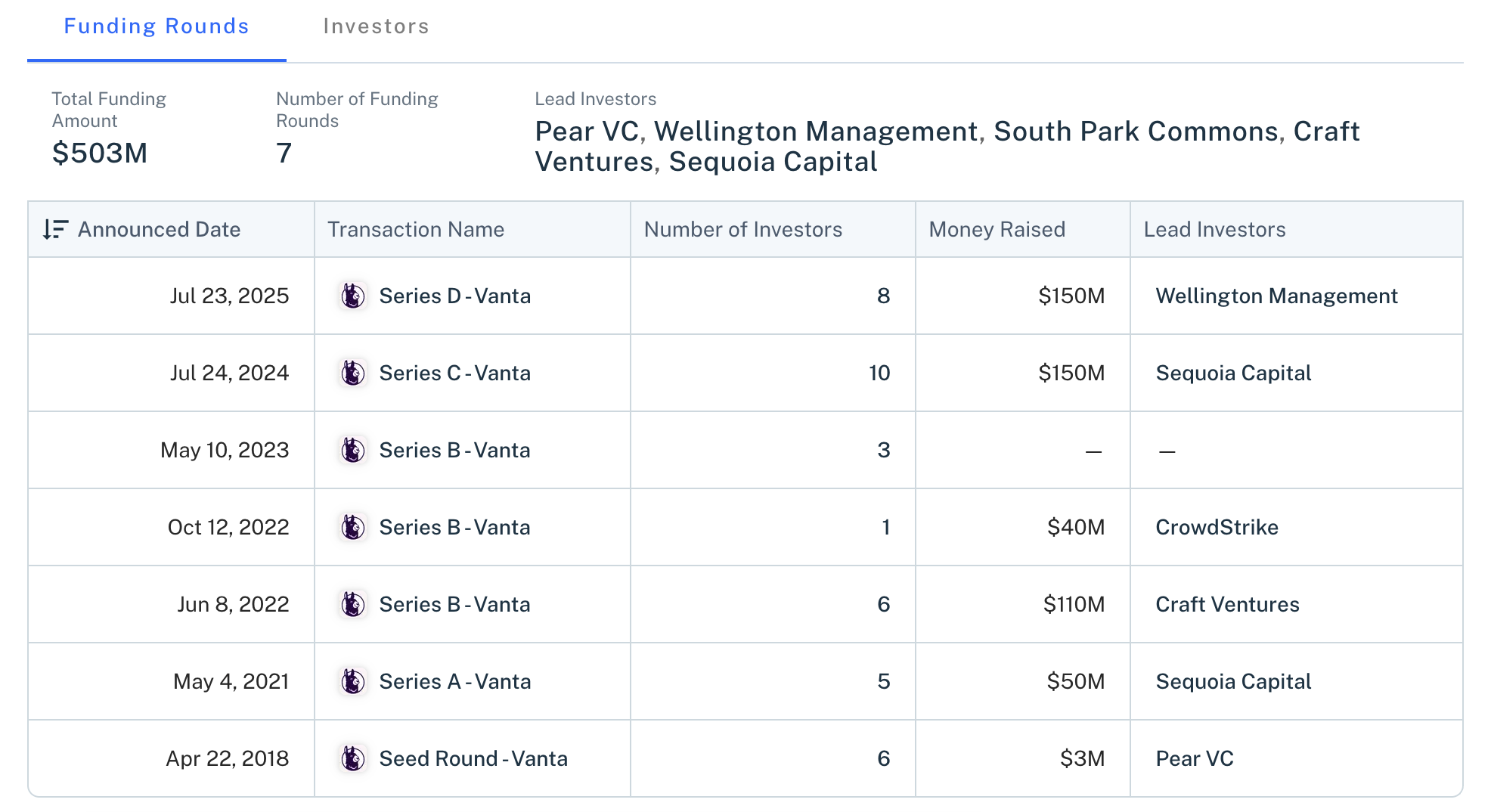1491x812 pixels.
Task: Click the sort icon beside Announced Date
Action: [55, 229]
